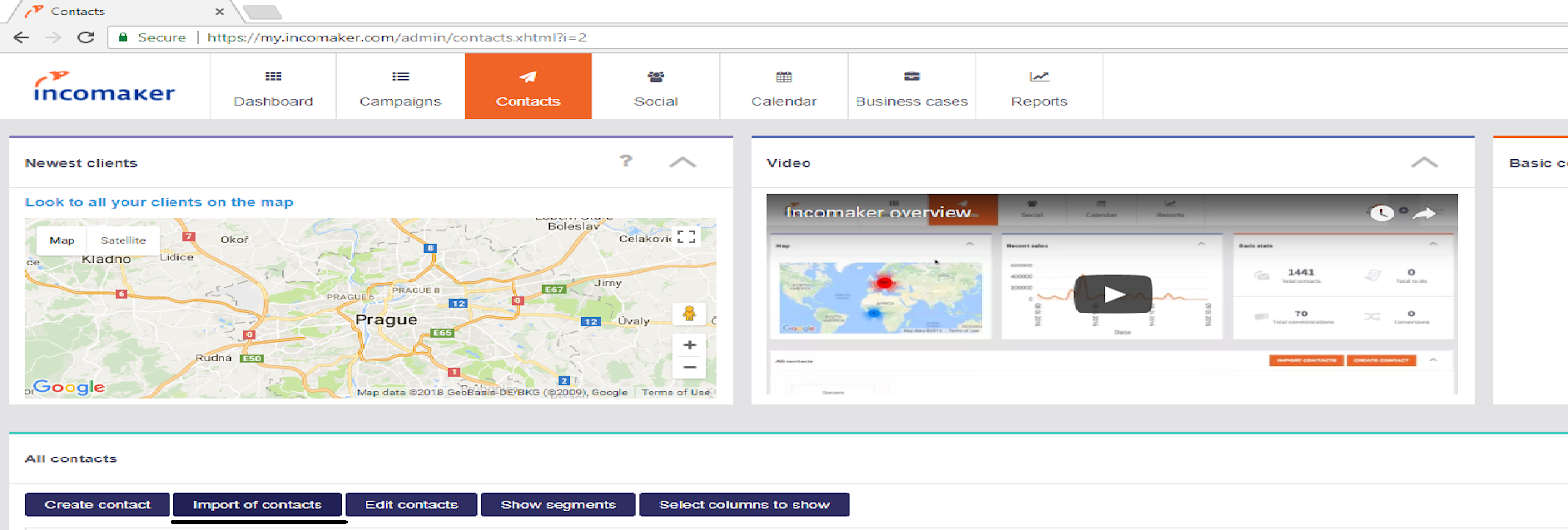
Task: Go to the Social section
Action: click(x=656, y=86)
